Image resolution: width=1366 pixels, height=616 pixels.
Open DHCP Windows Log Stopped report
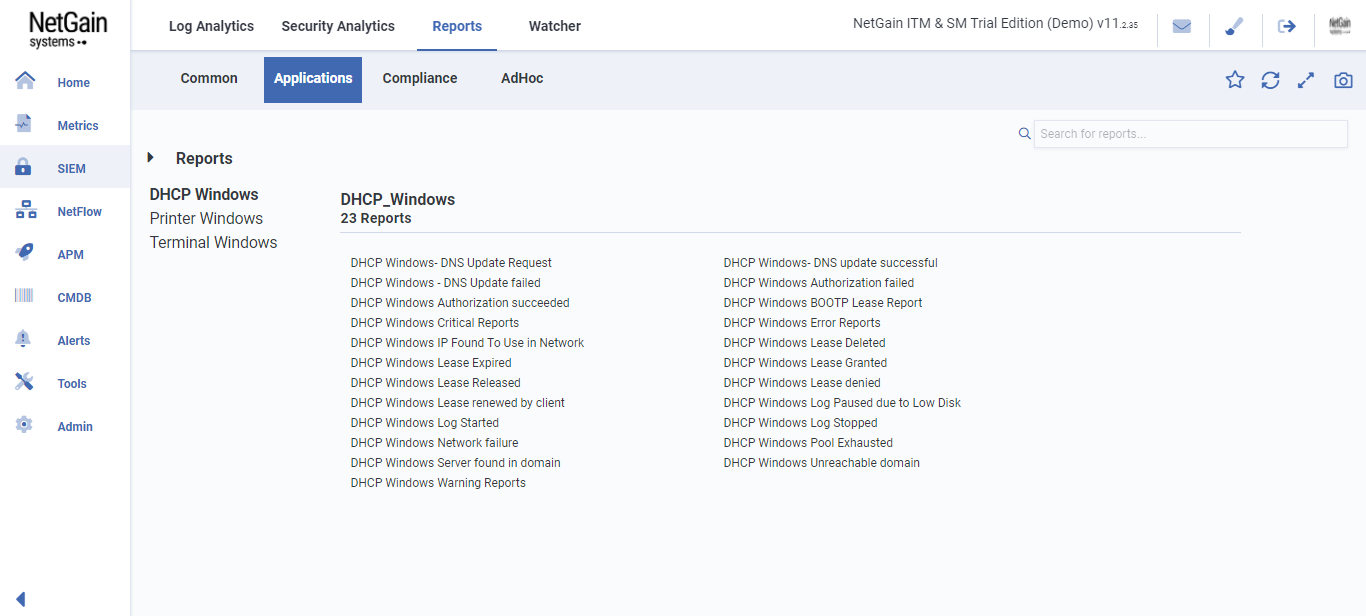(800, 422)
